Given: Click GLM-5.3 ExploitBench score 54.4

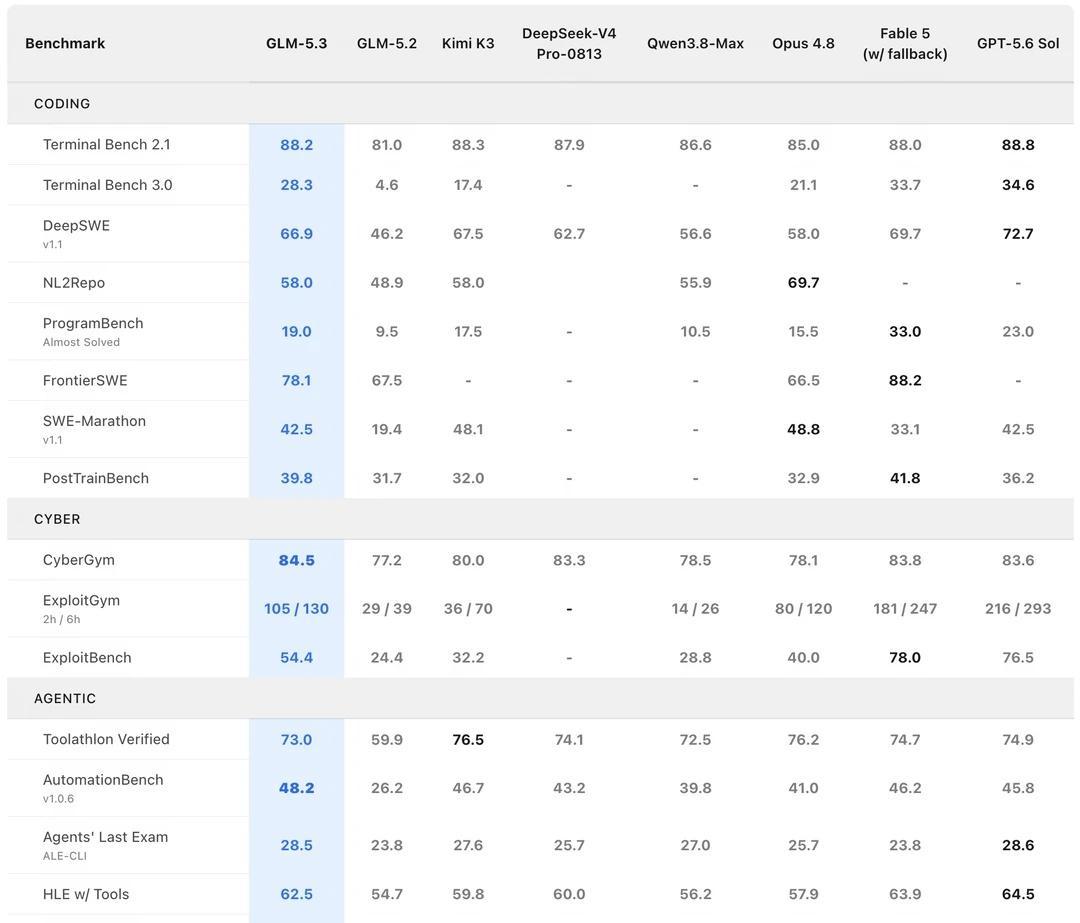Looking at the screenshot, I should click(296, 658).
